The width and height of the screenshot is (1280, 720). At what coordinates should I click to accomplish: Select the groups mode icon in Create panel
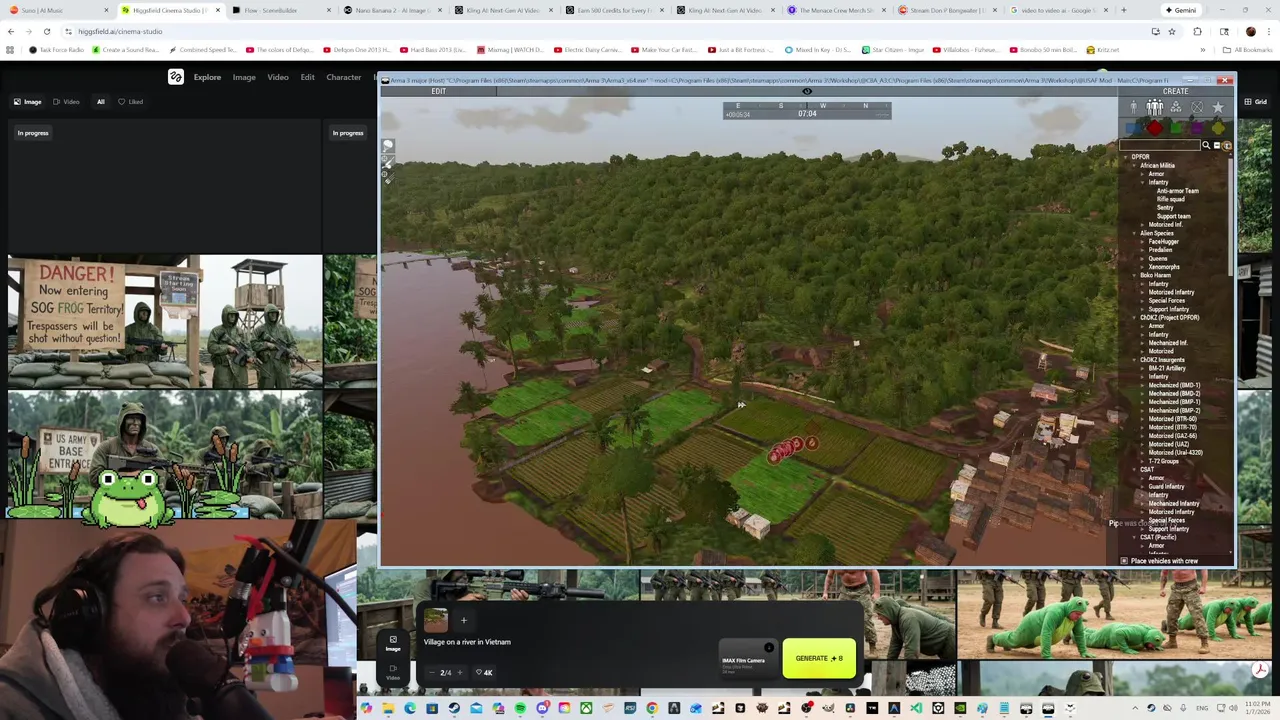click(x=1155, y=108)
